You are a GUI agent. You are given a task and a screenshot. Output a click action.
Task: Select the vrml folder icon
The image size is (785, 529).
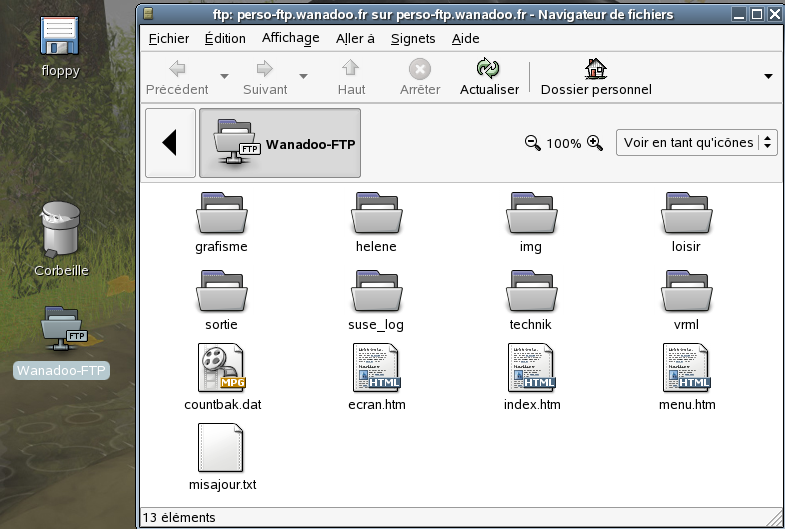[686, 291]
